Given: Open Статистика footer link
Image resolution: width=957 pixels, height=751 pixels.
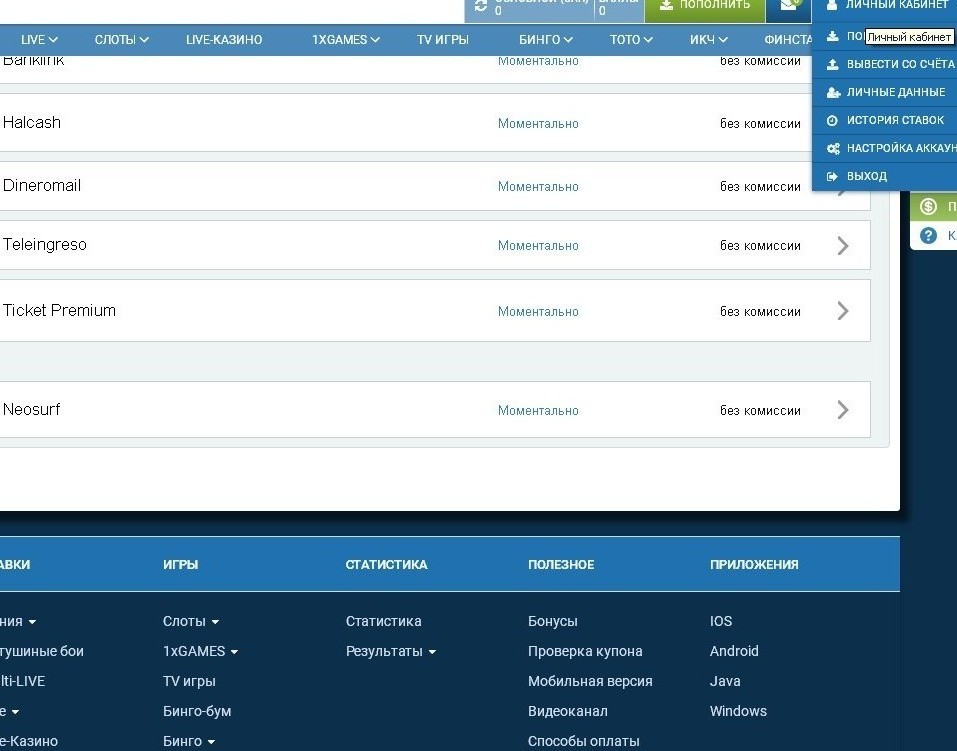Looking at the screenshot, I should coord(383,621).
